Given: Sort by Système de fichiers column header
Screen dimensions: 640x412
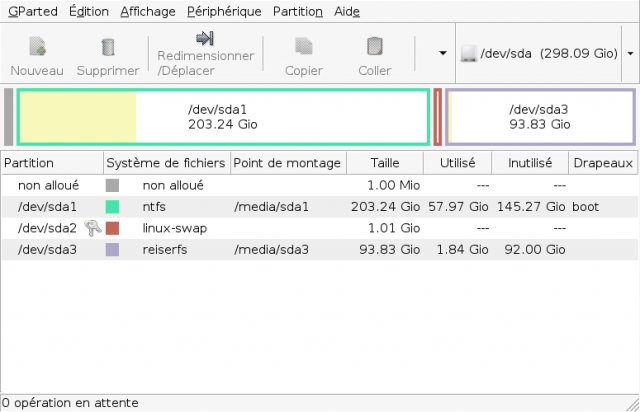Looking at the screenshot, I should pos(167,163).
